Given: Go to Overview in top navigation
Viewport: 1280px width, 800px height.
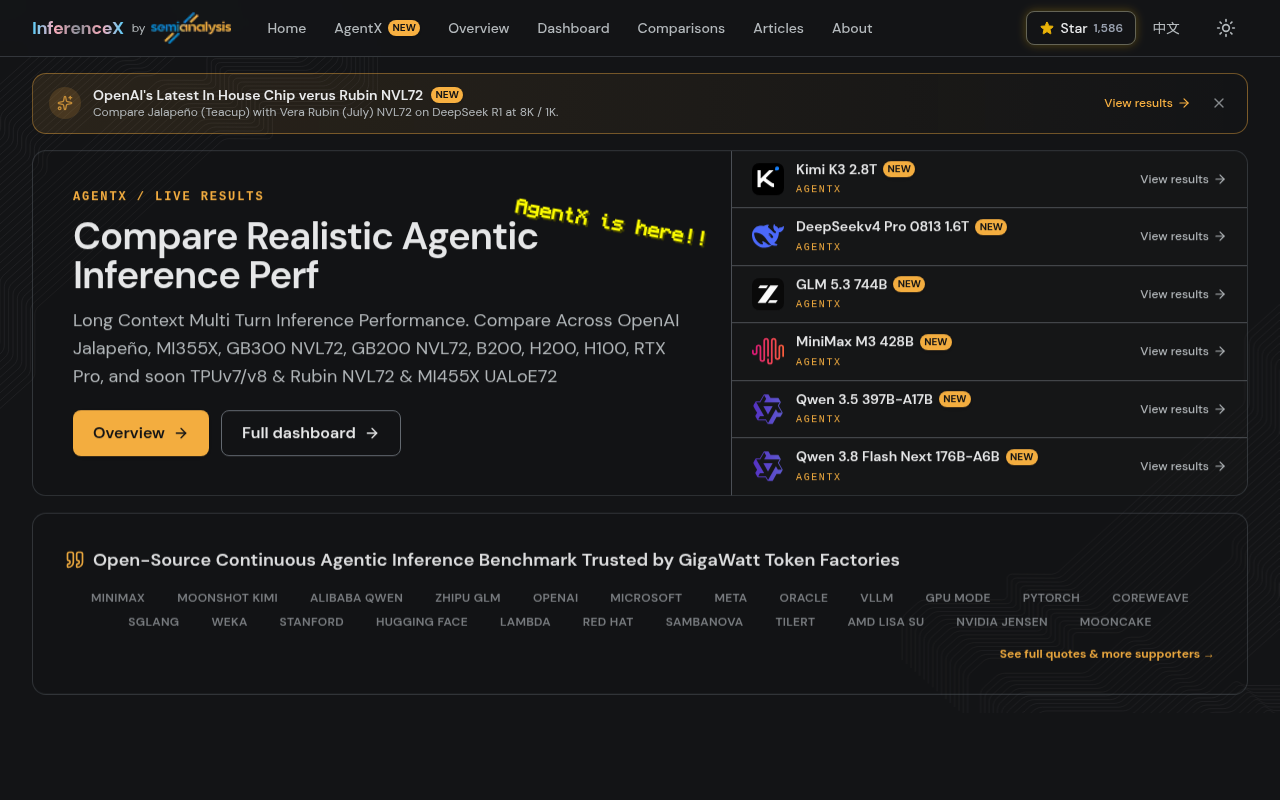Looking at the screenshot, I should click(x=479, y=28).
